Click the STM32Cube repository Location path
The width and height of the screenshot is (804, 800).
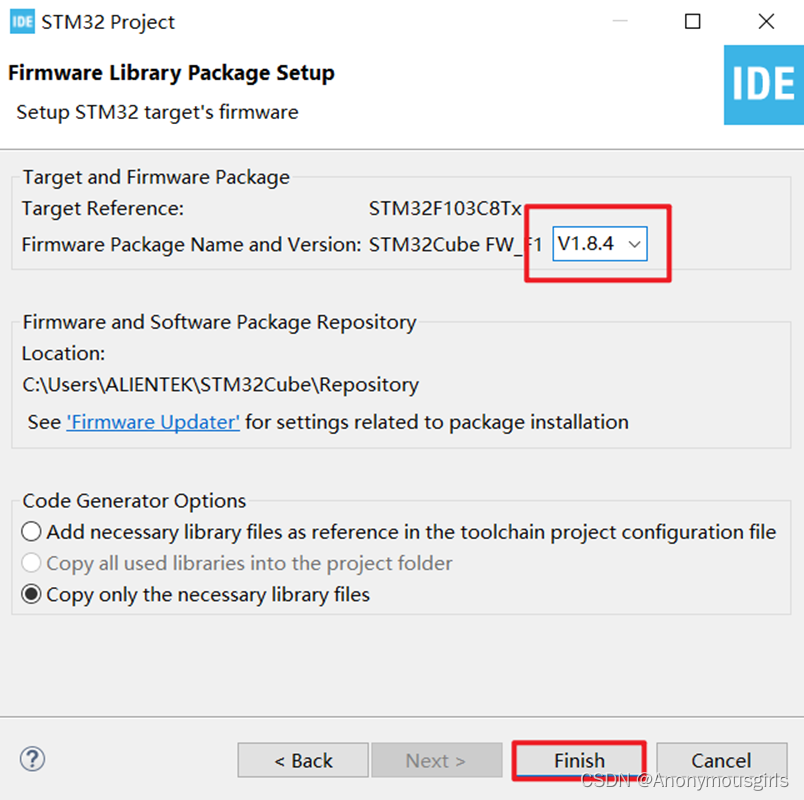point(218,384)
